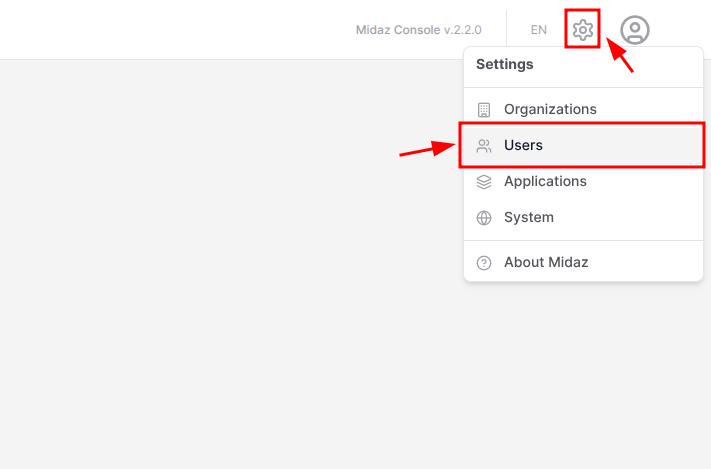Image resolution: width=711 pixels, height=469 pixels.
Task: Open the EN language selector
Action: [539, 30]
